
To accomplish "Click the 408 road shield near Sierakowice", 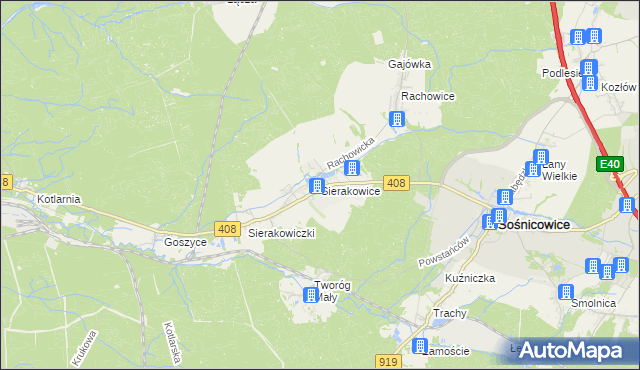I will (x=396, y=183).
